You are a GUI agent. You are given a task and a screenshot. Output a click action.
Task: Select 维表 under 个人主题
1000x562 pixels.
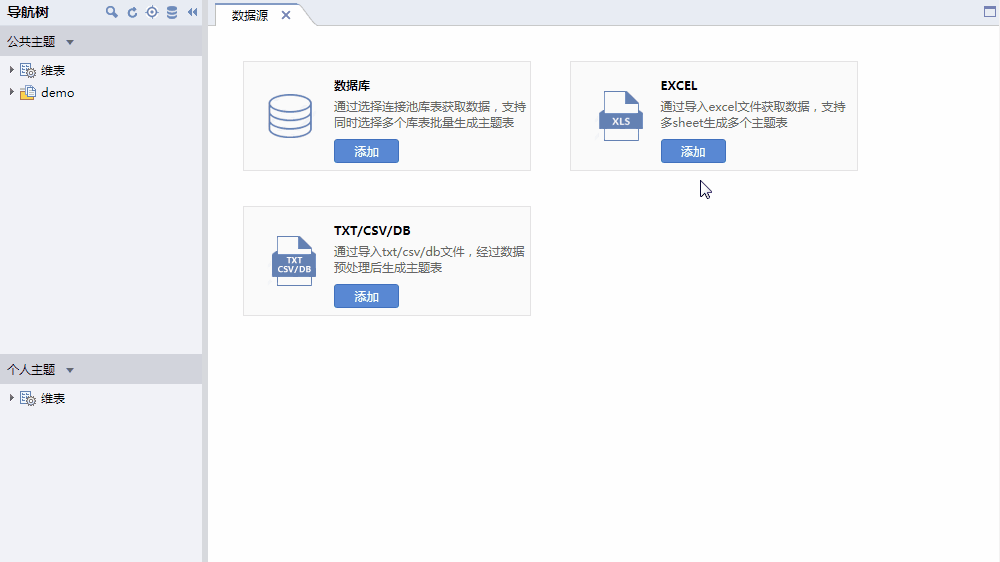tap(53, 398)
